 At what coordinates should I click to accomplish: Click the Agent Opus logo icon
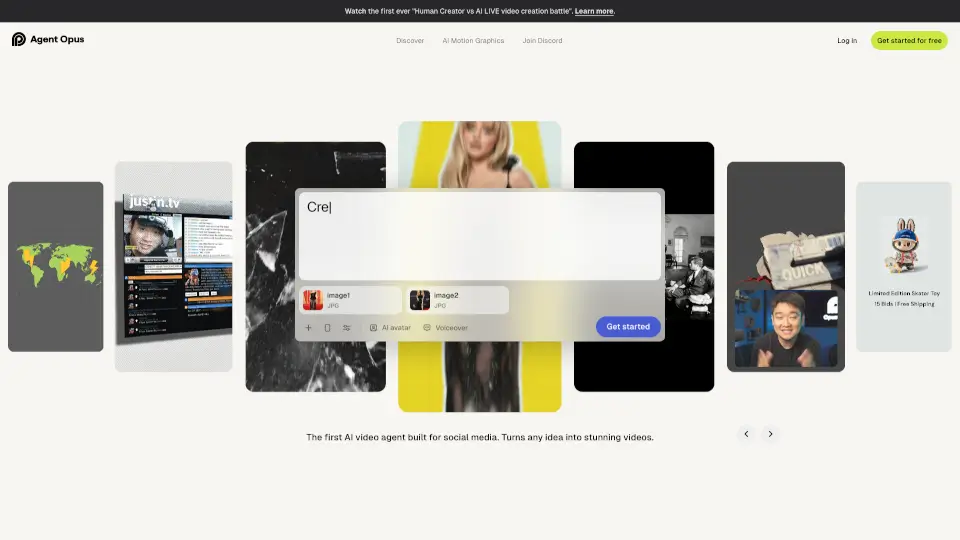pyautogui.click(x=18, y=40)
